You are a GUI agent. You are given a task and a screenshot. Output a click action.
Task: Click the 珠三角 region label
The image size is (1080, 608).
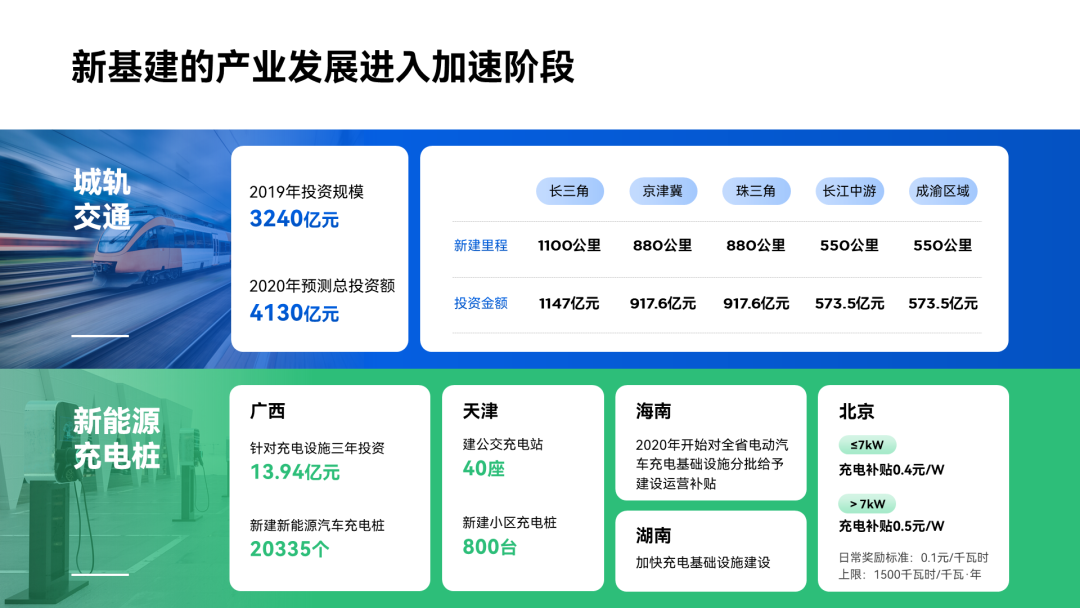point(756,191)
